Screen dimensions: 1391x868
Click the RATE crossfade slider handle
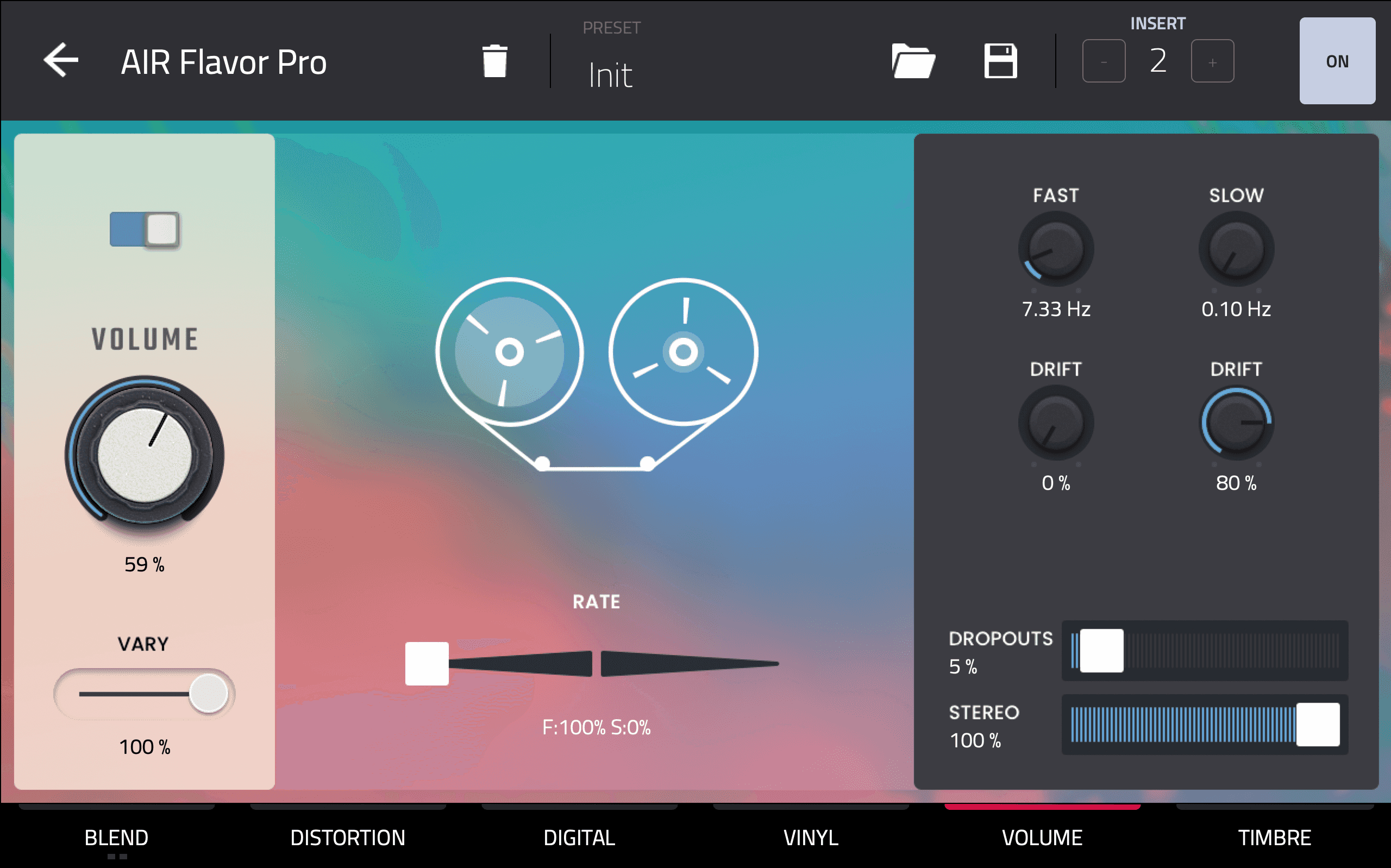(x=427, y=664)
